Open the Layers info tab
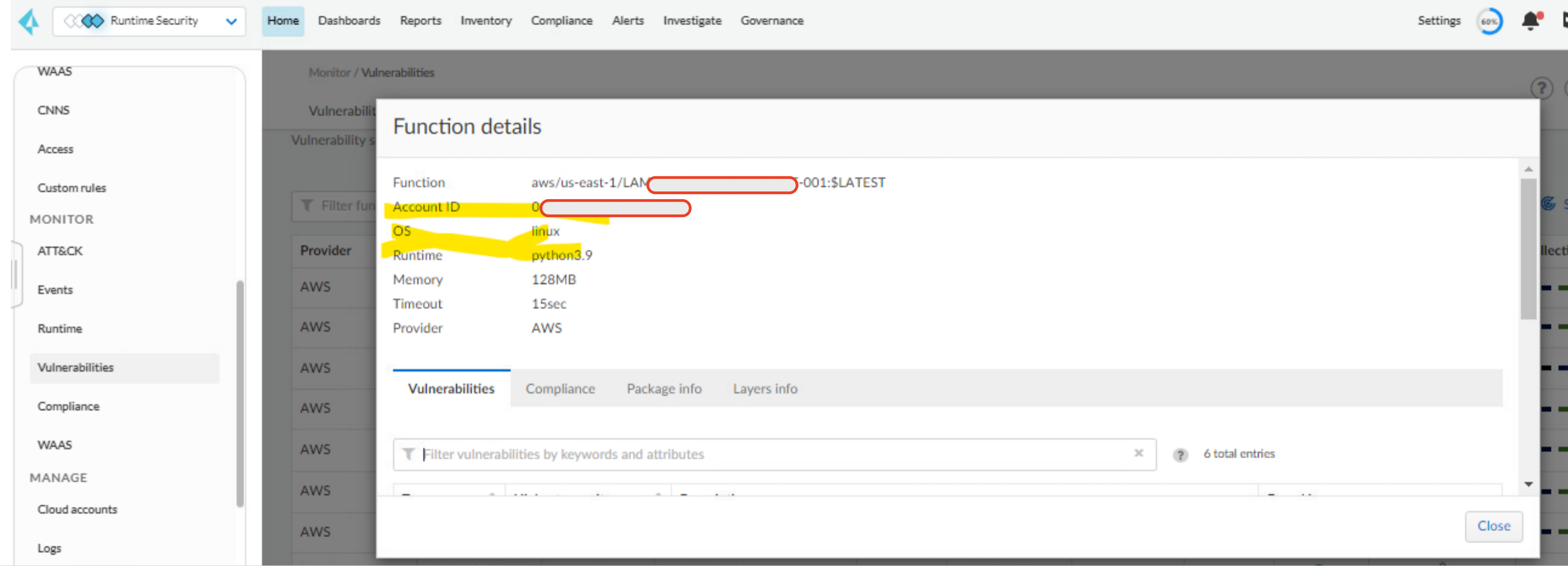This screenshot has height=566, width=1568. 765,389
